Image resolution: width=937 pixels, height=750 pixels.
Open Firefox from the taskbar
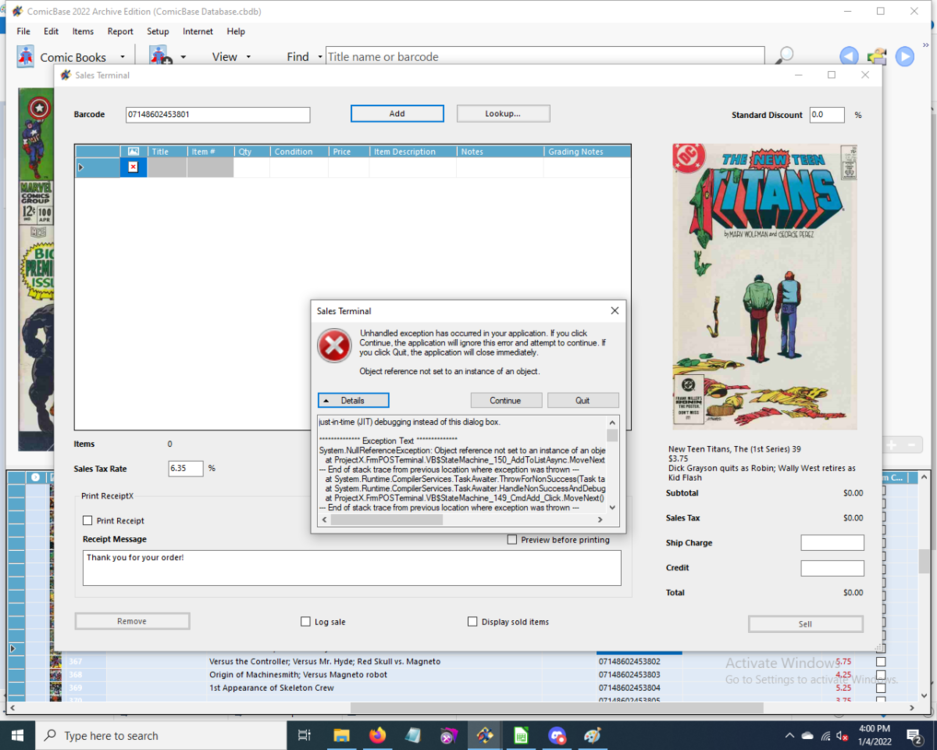377,736
